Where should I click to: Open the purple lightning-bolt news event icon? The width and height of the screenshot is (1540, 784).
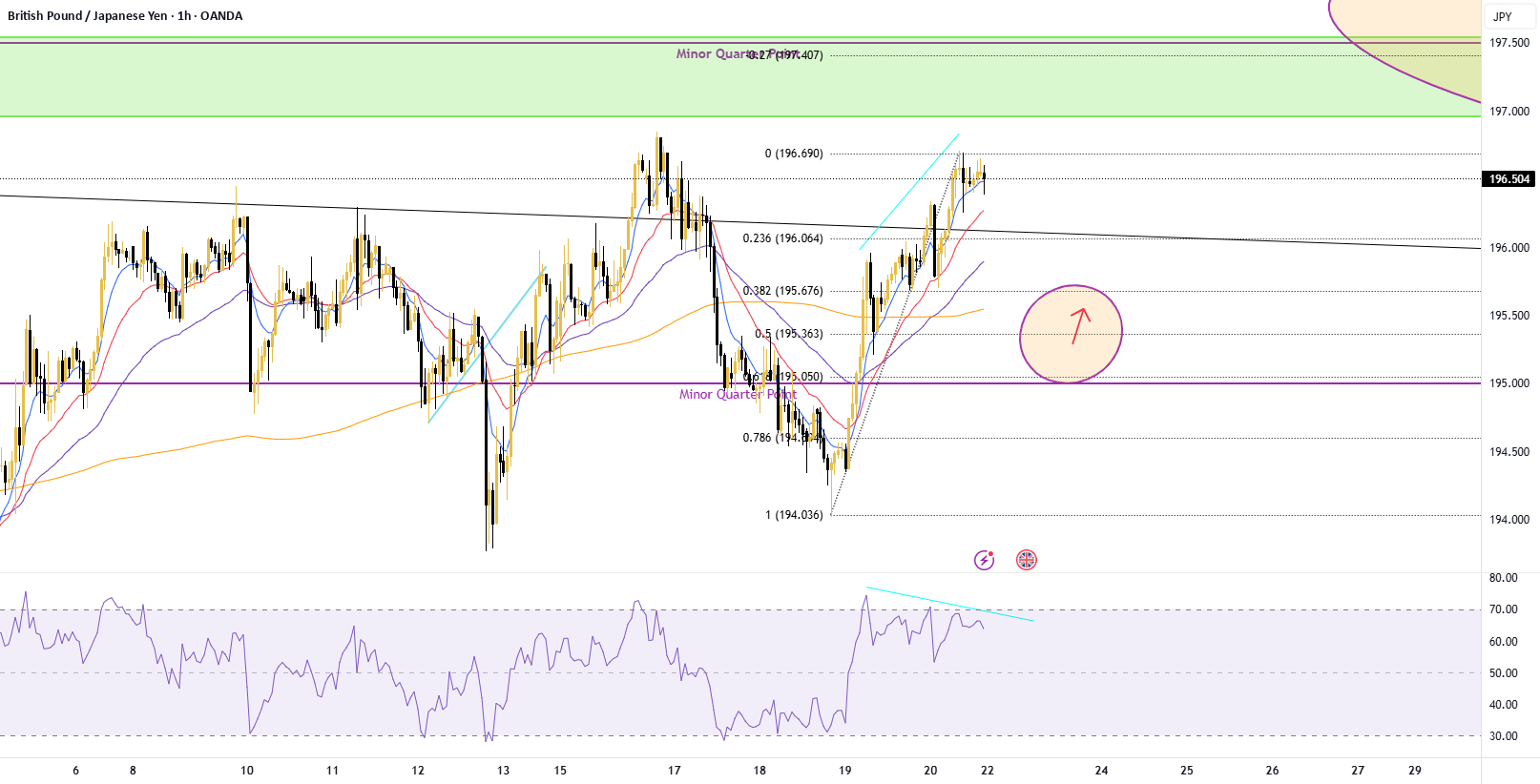pos(984,560)
